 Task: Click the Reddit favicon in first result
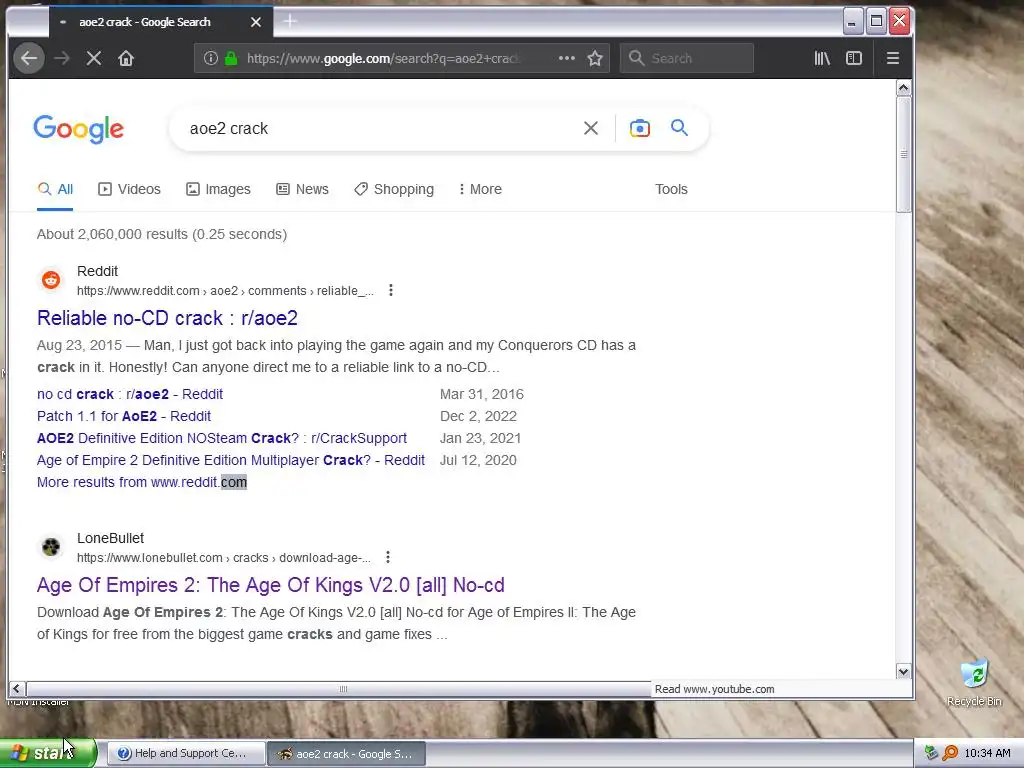click(51, 280)
